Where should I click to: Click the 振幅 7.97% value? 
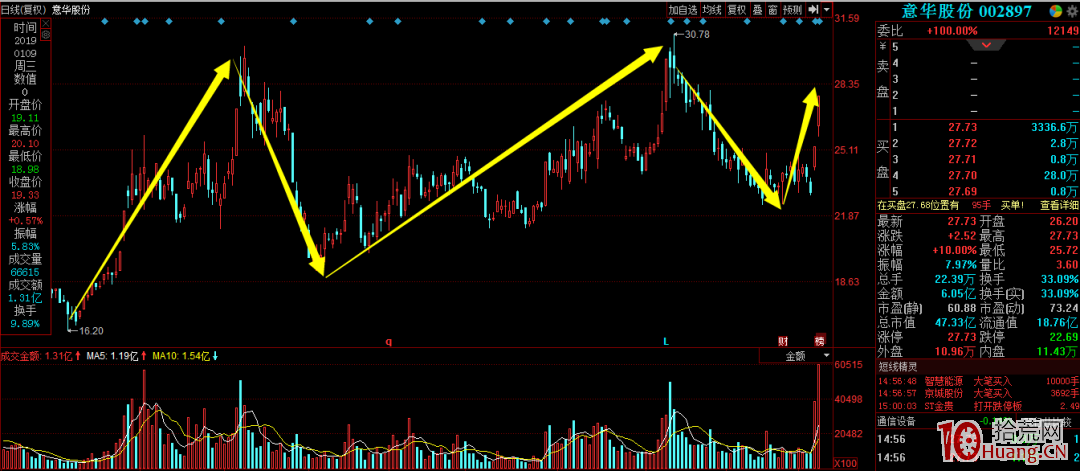pyautogui.click(x=960, y=264)
